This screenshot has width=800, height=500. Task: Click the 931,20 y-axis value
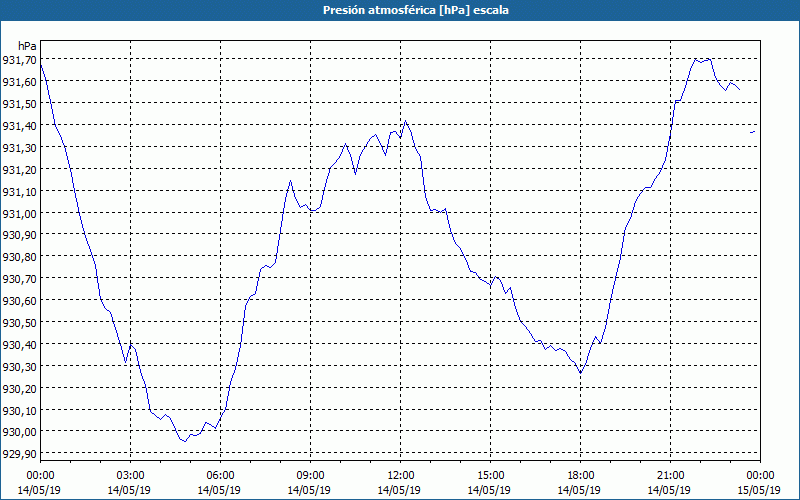click(19, 170)
